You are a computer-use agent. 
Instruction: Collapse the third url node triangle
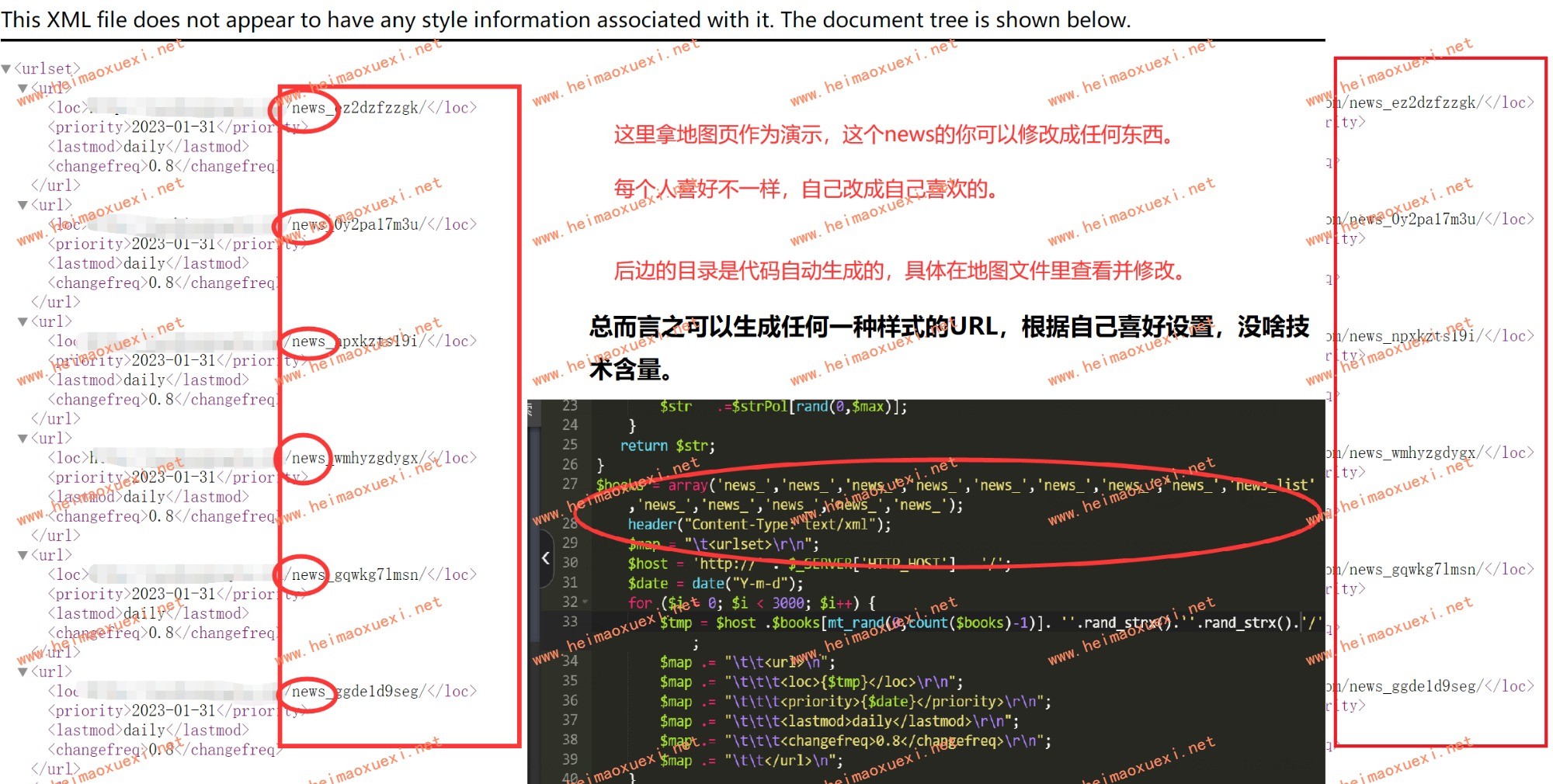tap(23, 322)
